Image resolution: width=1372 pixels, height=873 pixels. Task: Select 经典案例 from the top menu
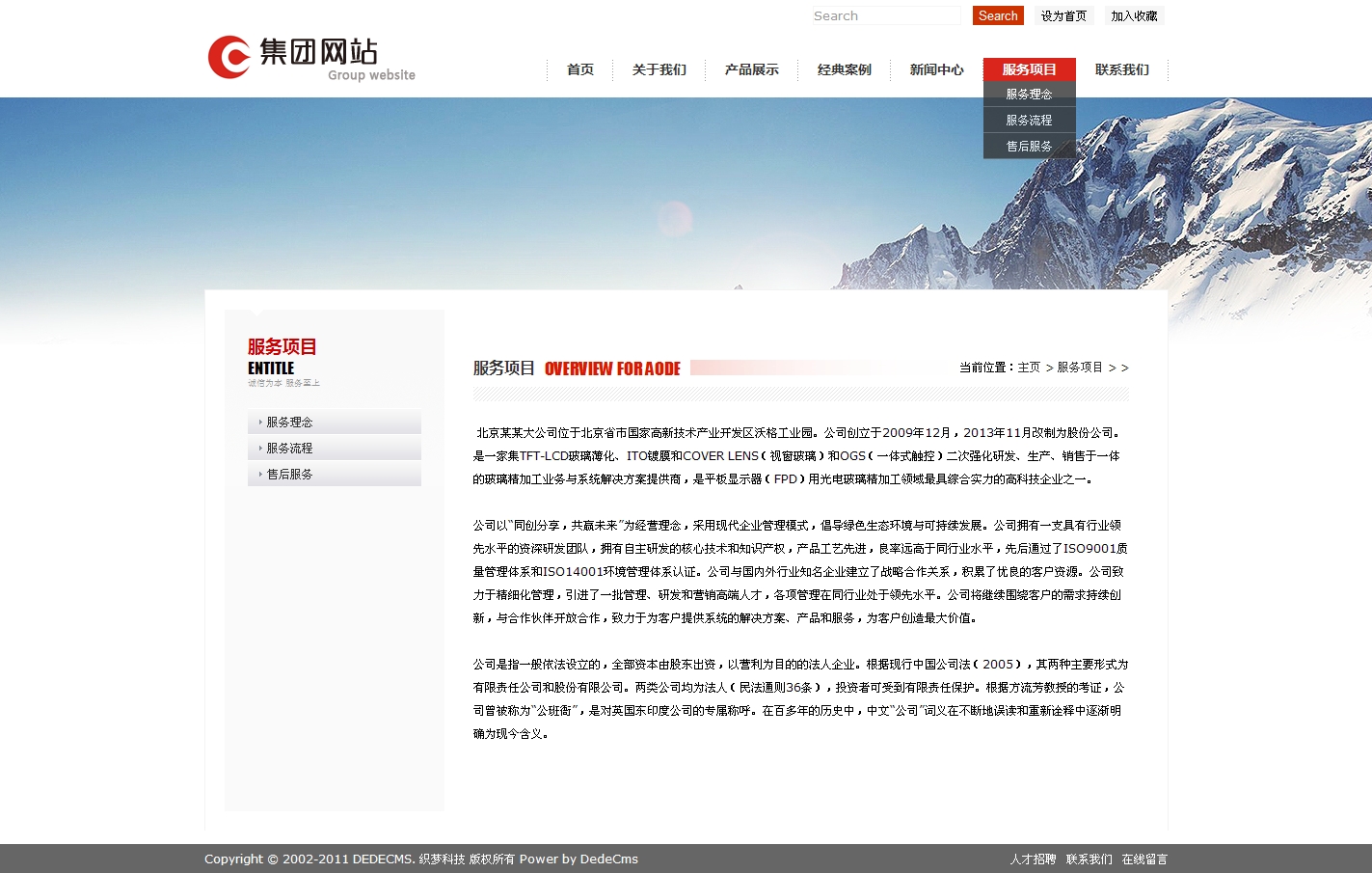coord(845,69)
